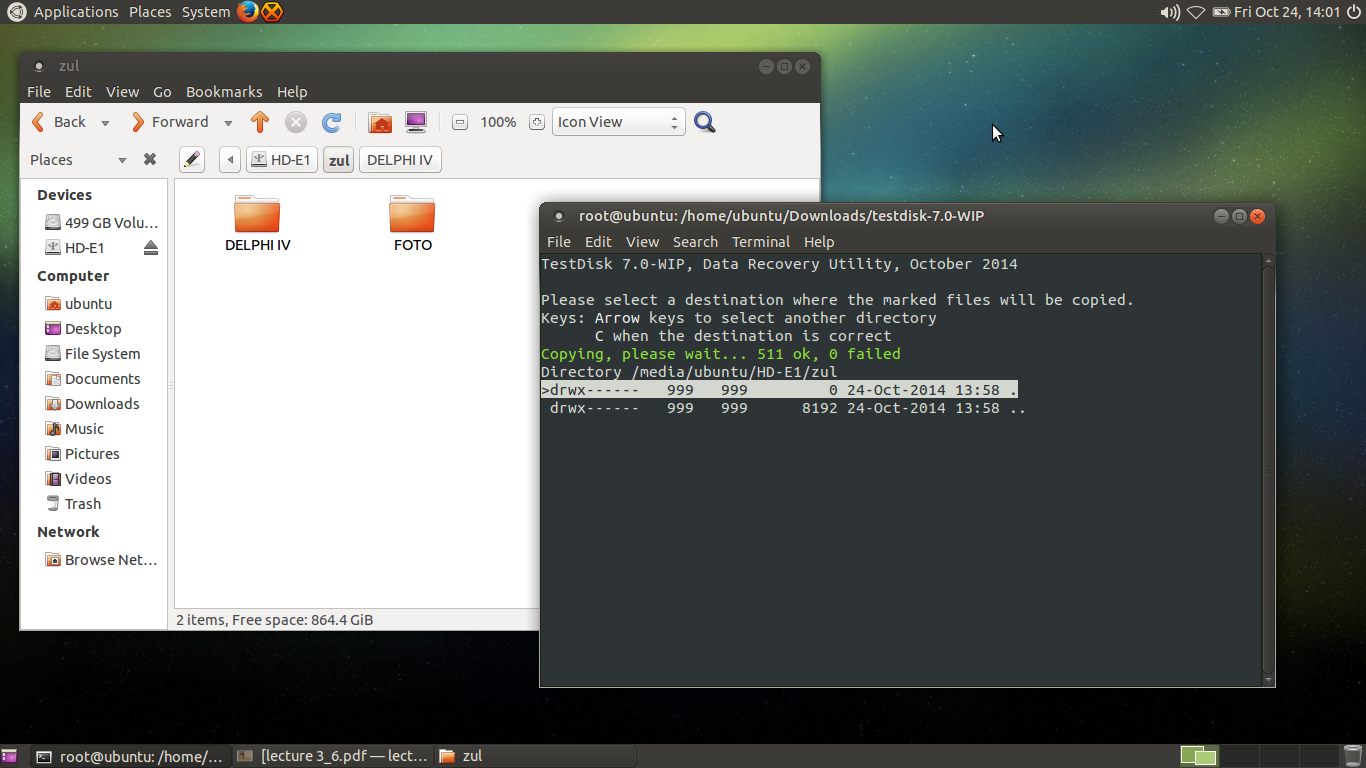Image resolution: width=1366 pixels, height=768 pixels.
Task: Click the Computer icon in toolbar
Action: (x=416, y=122)
